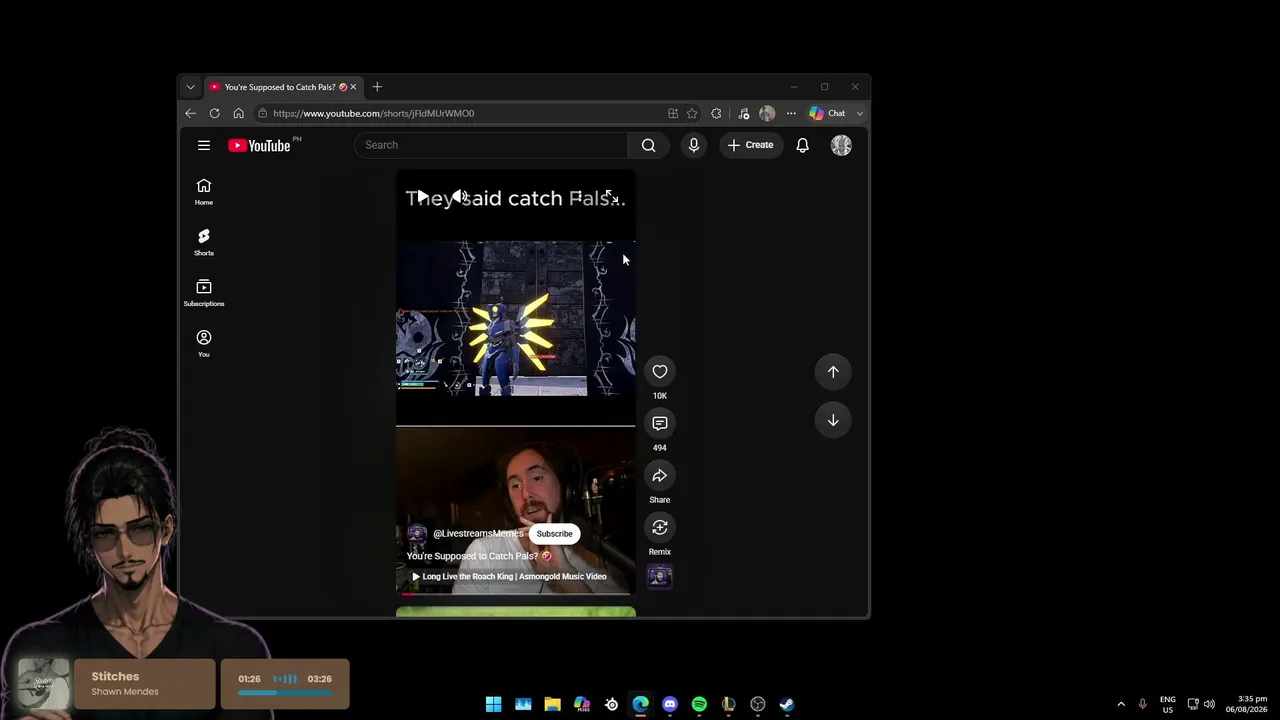This screenshot has width=1280, height=720.
Task: Open the sound thumbnail below Remix
Action: [660, 576]
